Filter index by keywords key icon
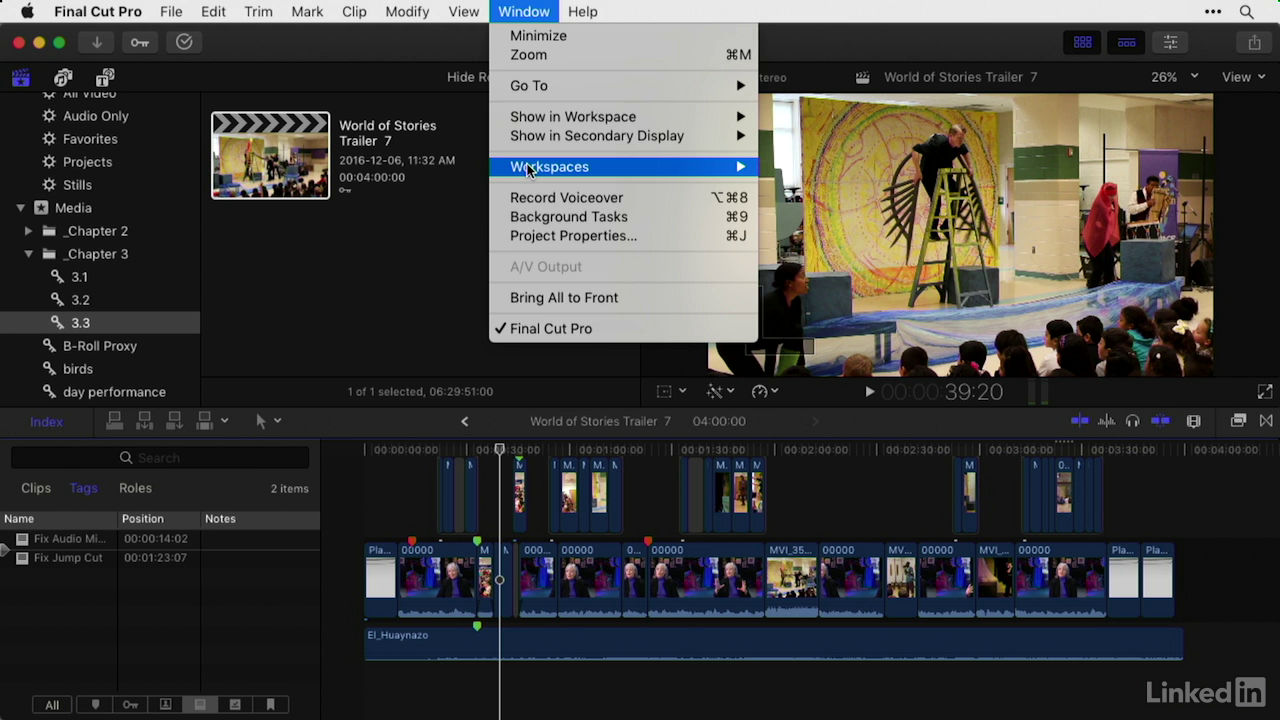Image resolution: width=1280 pixels, height=720 pixels. (x=130, y=705)
